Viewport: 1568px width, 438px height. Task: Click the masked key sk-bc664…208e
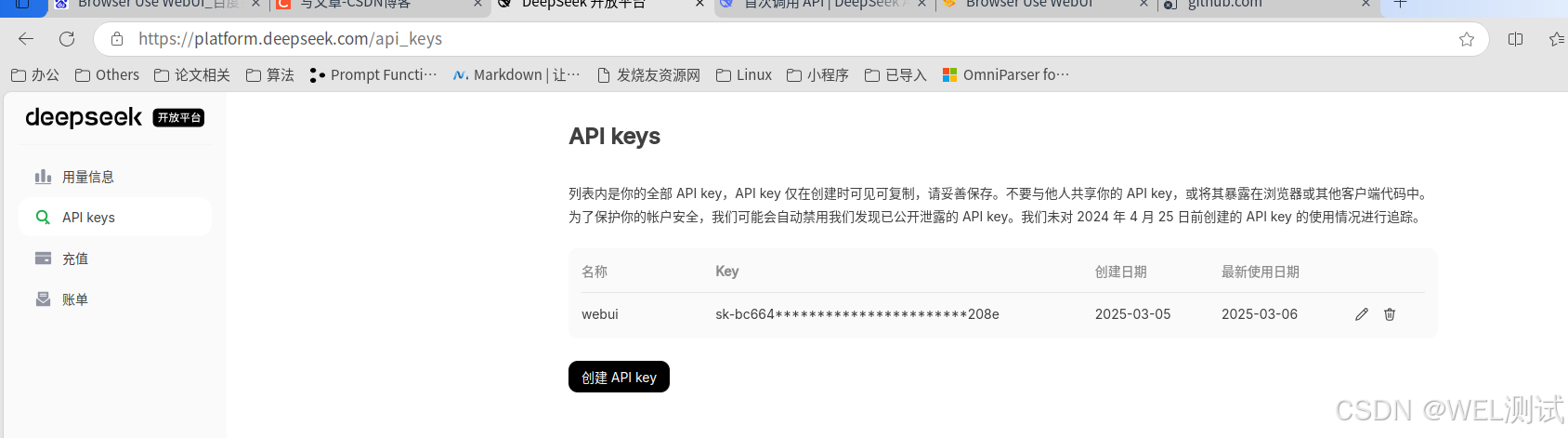pos(857,314)
